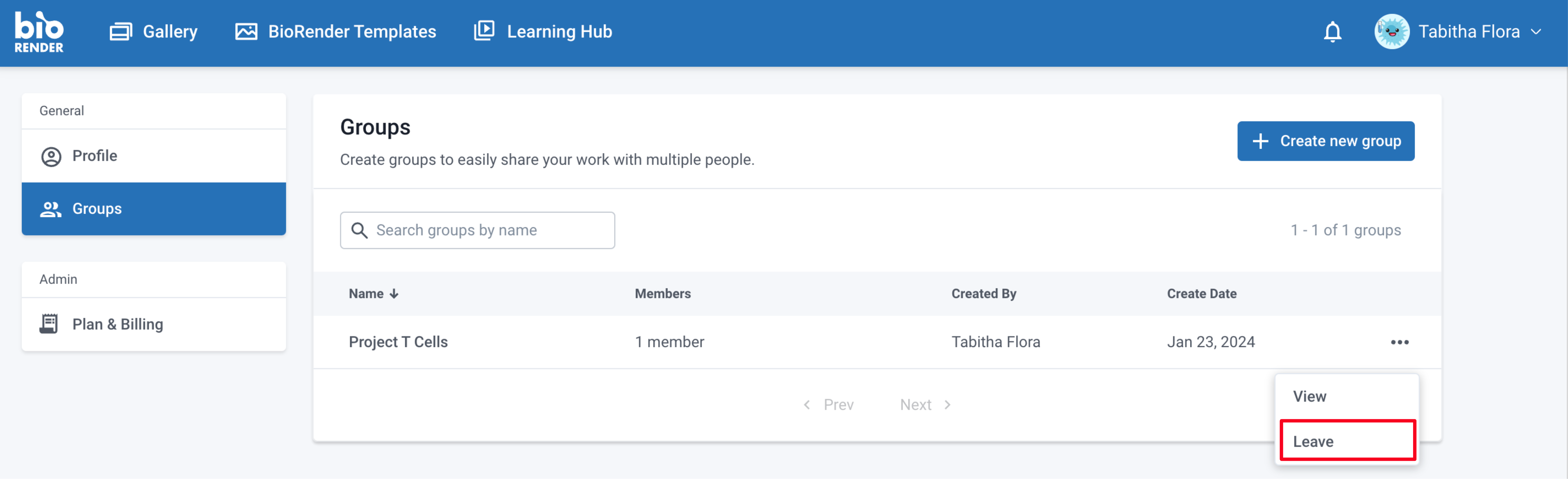
Task: Focus the Search groups by name field
Action: pos(477,230)
